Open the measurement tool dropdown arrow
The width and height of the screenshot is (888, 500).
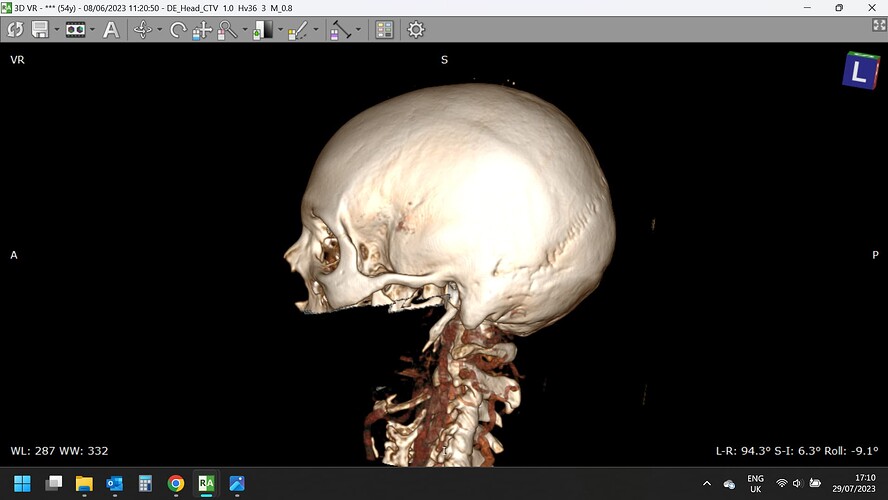(358, 29)
